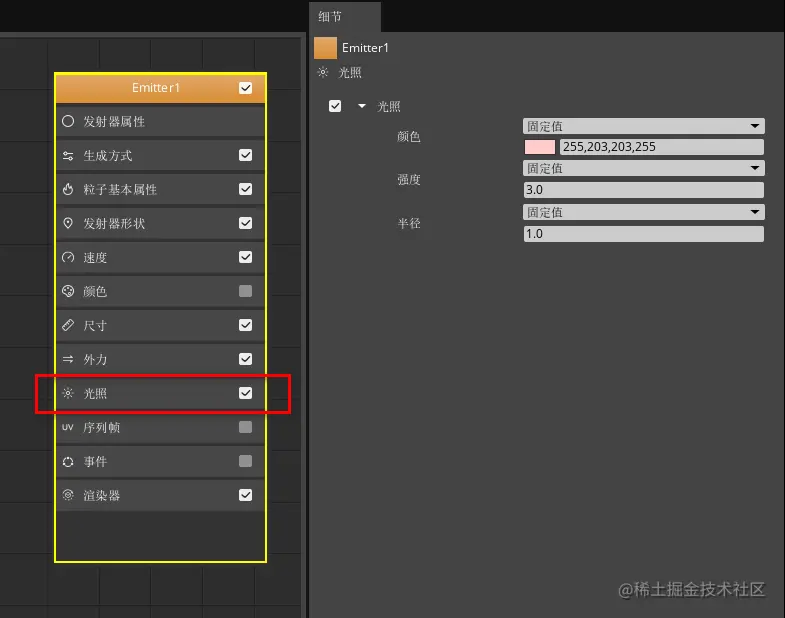Click the 颜色 palette icon
This screenshot has width=785, height=618.
click(x=68, y=291)
